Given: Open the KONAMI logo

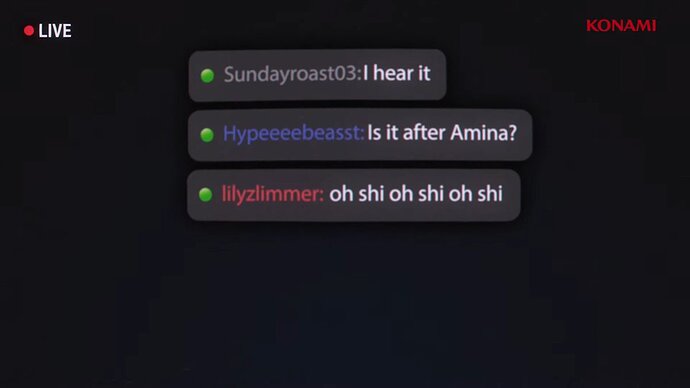Looking at the screenshot, I should pyautogui.click(x=621, y=26).
